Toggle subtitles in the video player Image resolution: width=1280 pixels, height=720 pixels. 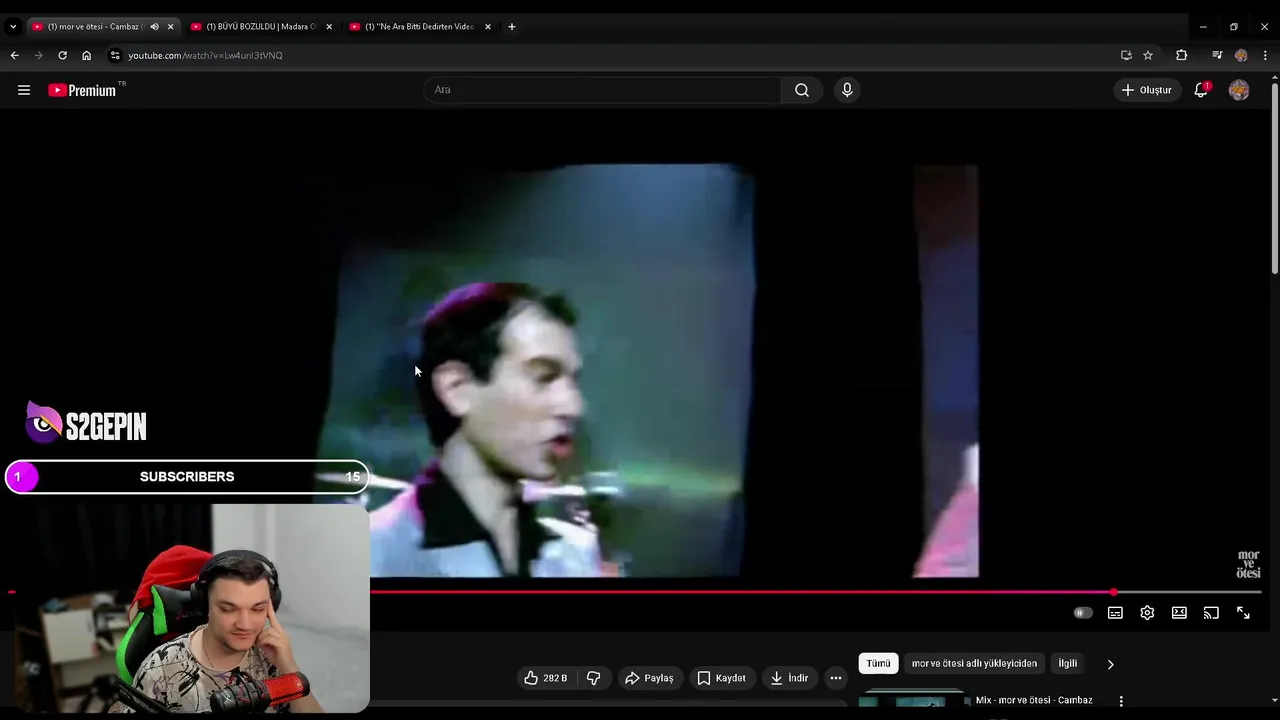(1115, 613)
